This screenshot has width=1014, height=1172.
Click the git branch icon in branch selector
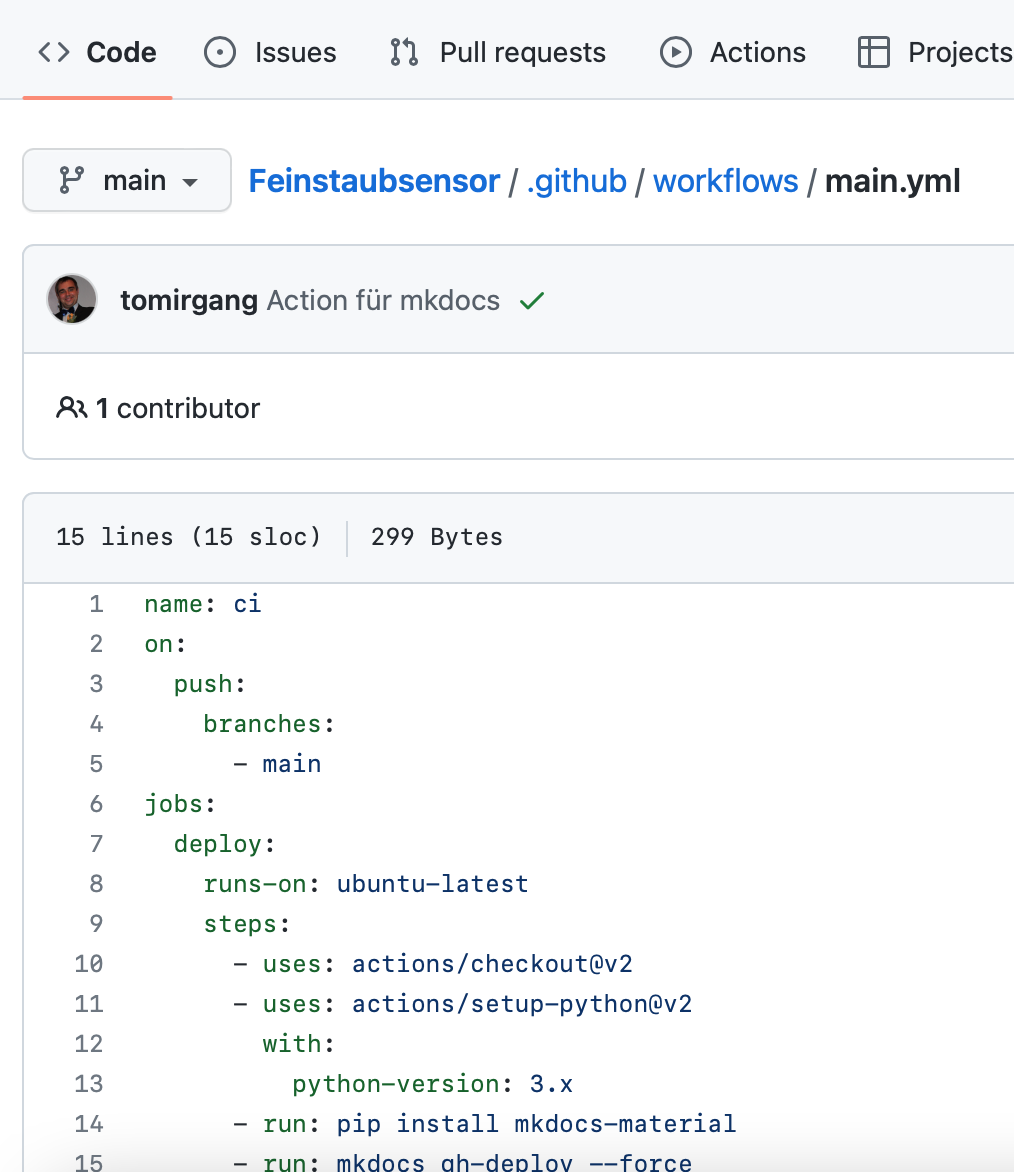pos(72,180)
